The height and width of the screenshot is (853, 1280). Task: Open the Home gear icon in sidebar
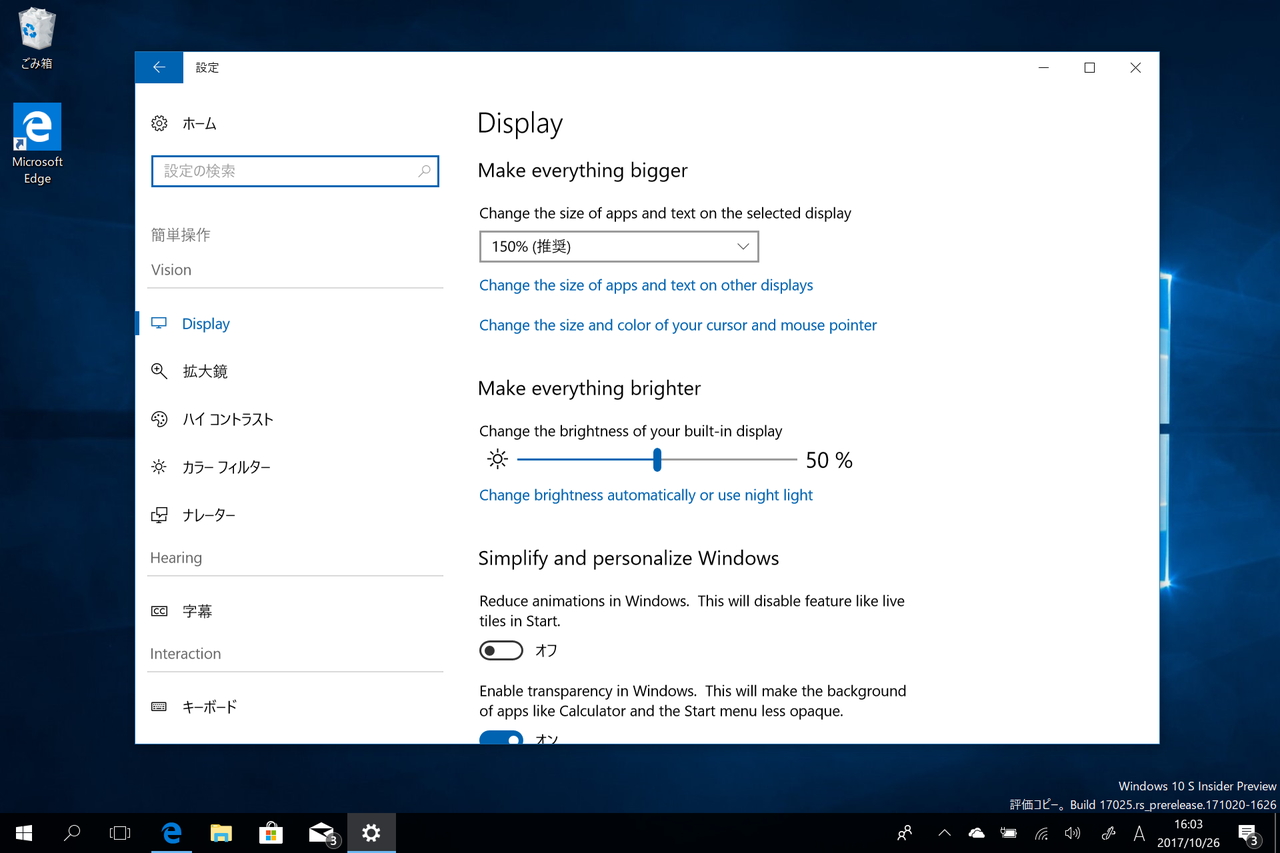(x=160, y=123)
